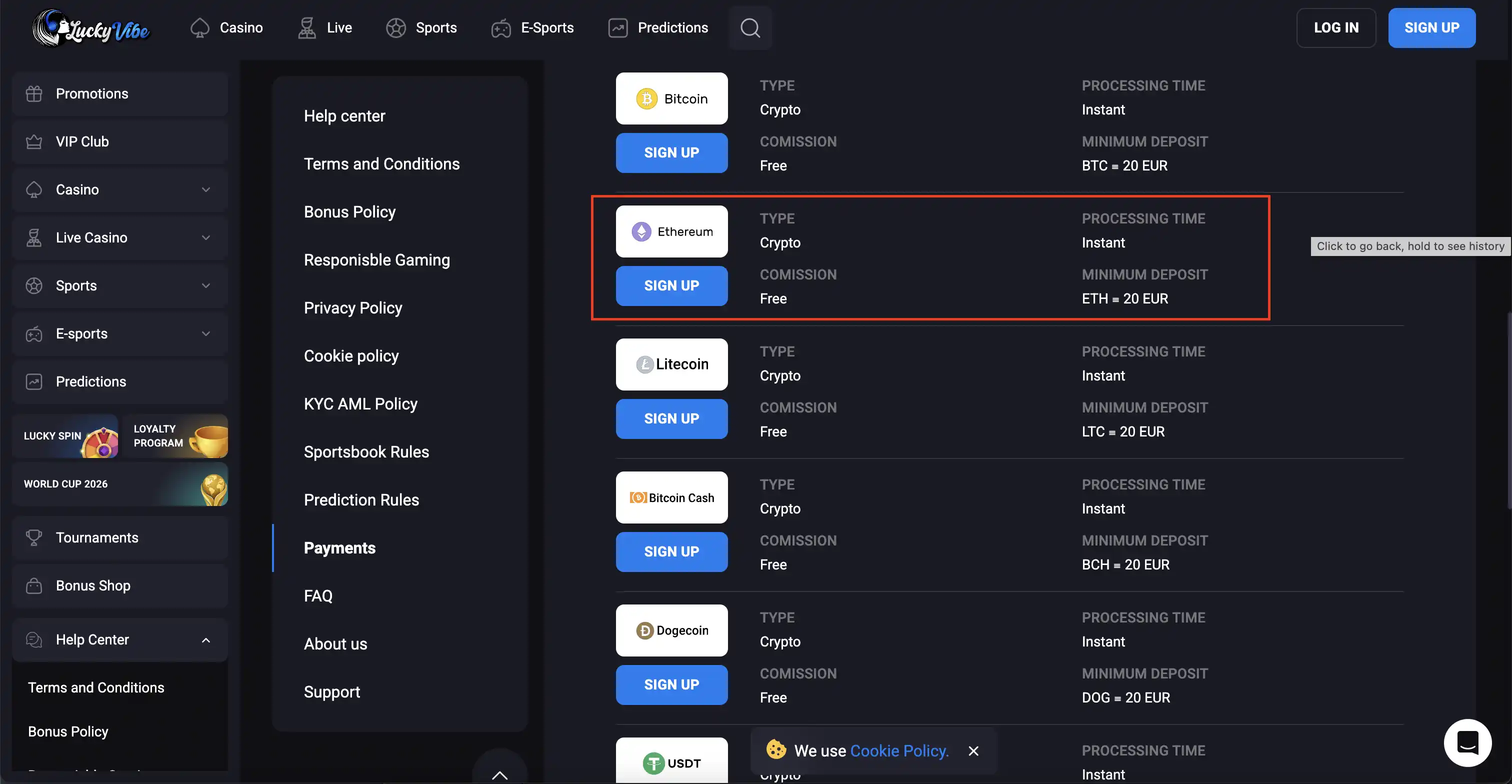
Task: Click the E-sports gamepad icon in sidebar
Action: [x=34, y=334]
